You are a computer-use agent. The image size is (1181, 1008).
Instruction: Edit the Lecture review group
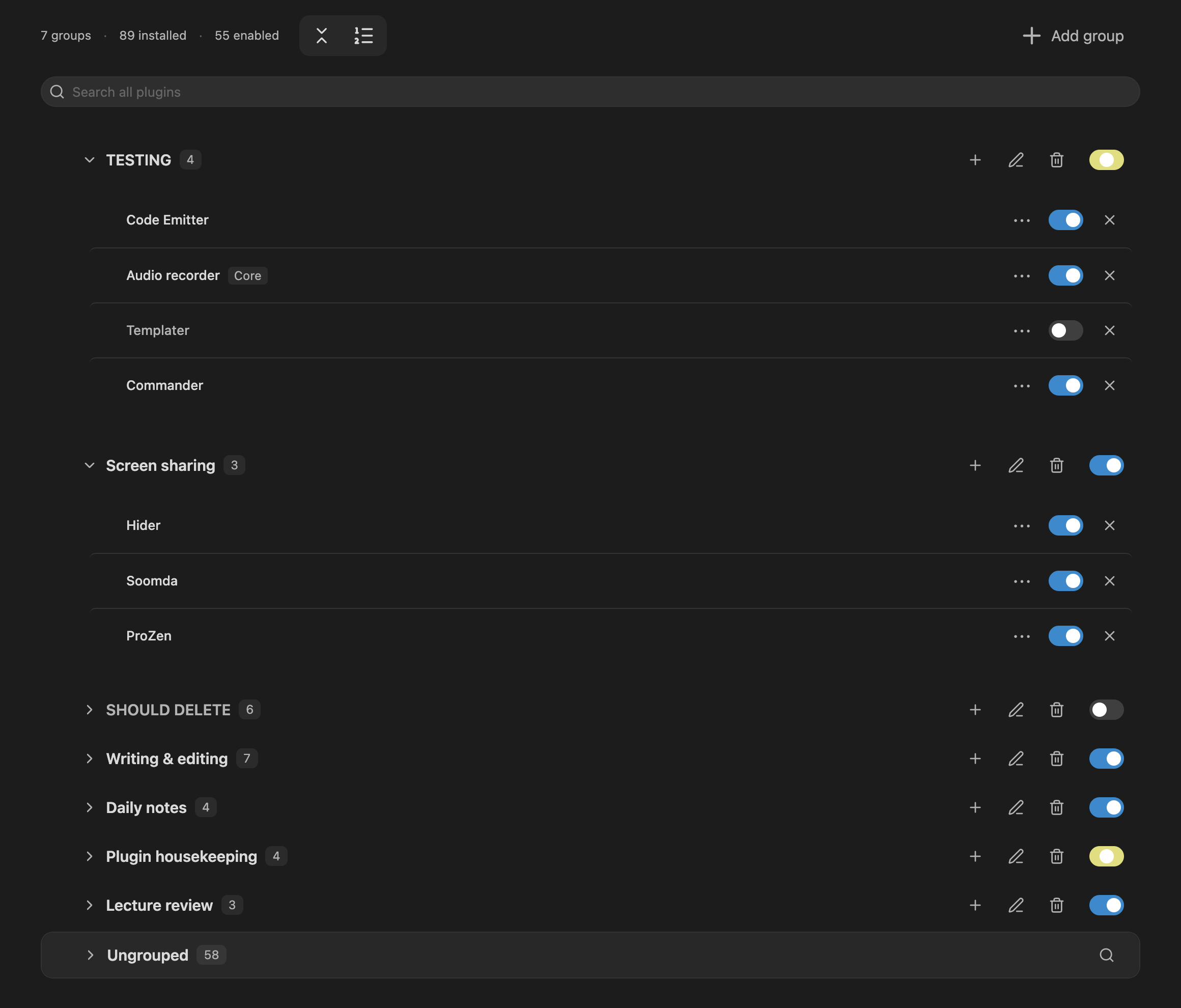pos(1016,905)
